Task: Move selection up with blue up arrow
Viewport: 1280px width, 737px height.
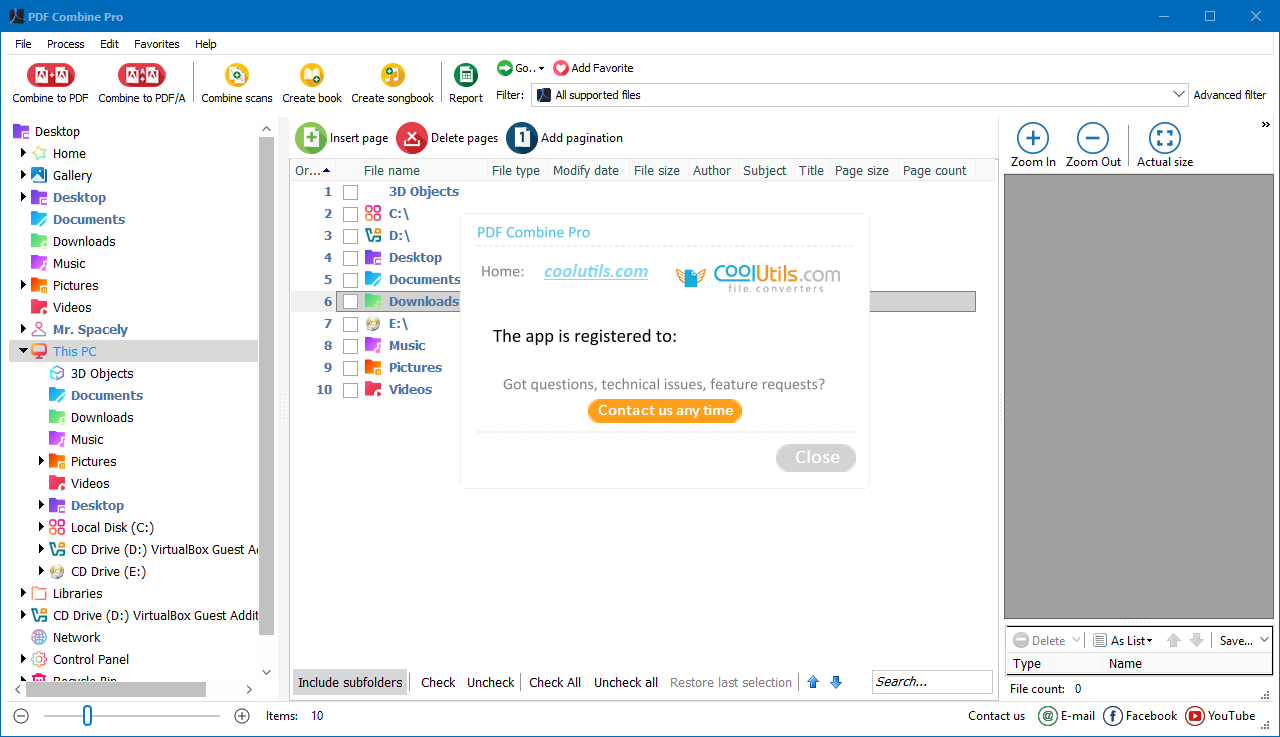Action: click(x=813, y=682)
